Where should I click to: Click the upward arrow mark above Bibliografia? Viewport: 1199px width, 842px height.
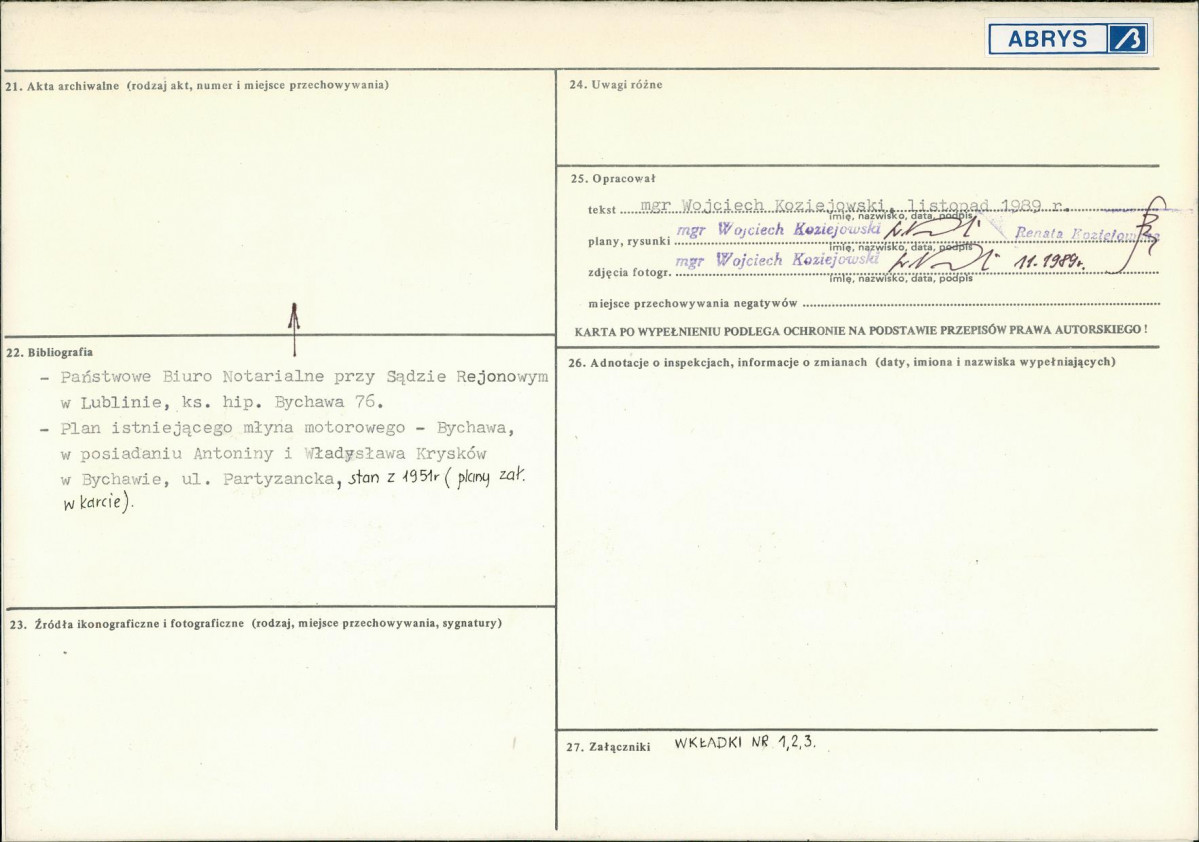click(294, 329)
